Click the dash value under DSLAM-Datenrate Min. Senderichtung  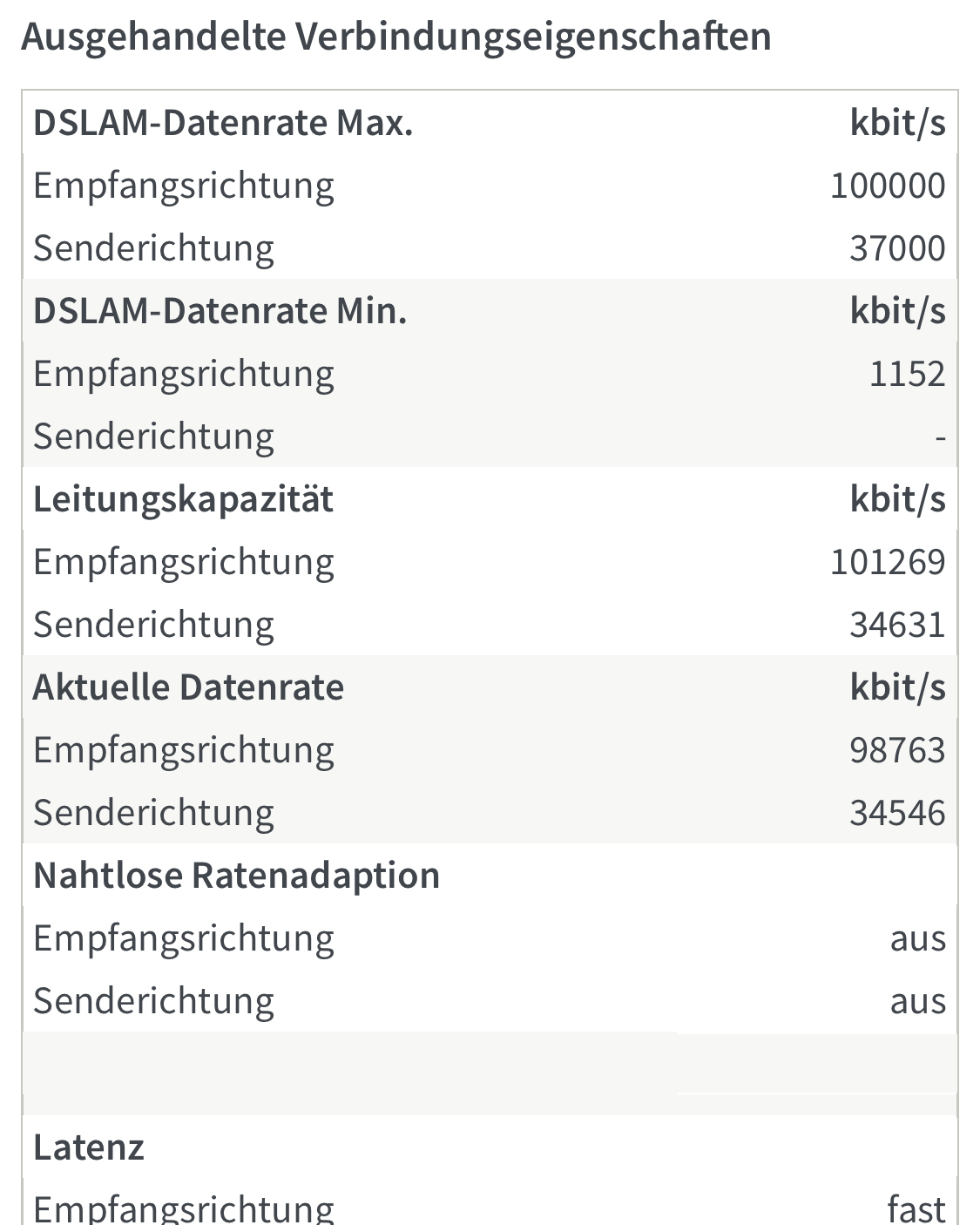coord(940,437)
